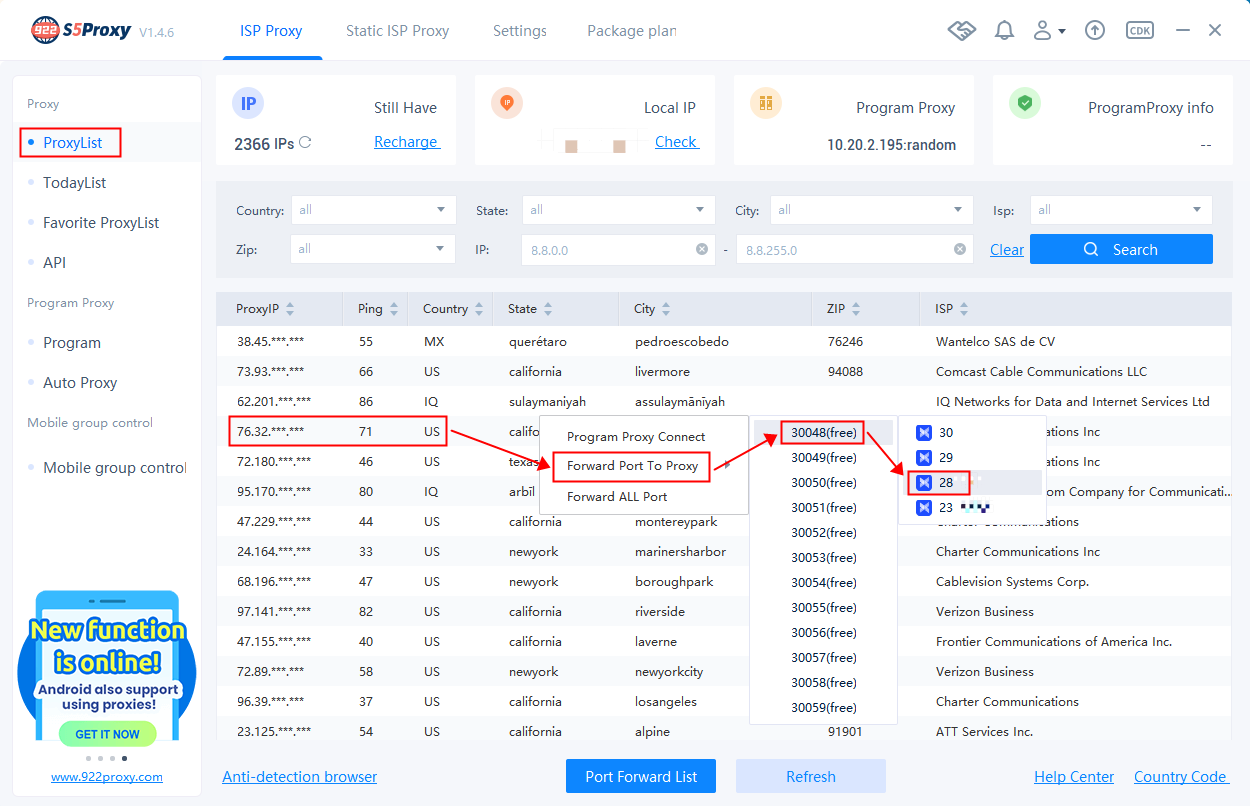The width and height of the screenshot is (1250, 806).
Task: Open the Help Center link
Action: (1074, 777)
